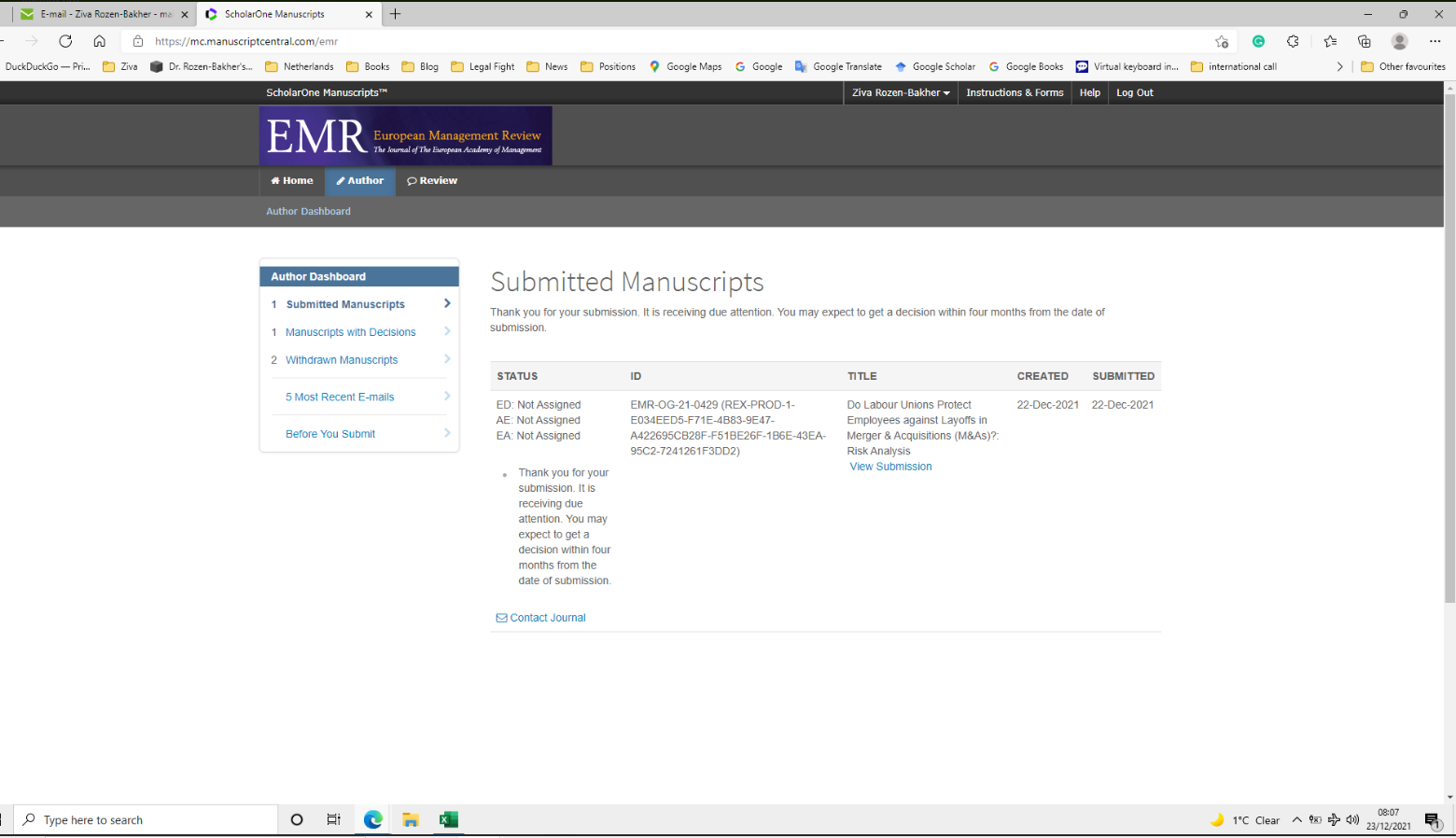Expand Withdrawn Manuscripts chevron
This screenshot has width=1456, height=838.
[x=447, y=359]
